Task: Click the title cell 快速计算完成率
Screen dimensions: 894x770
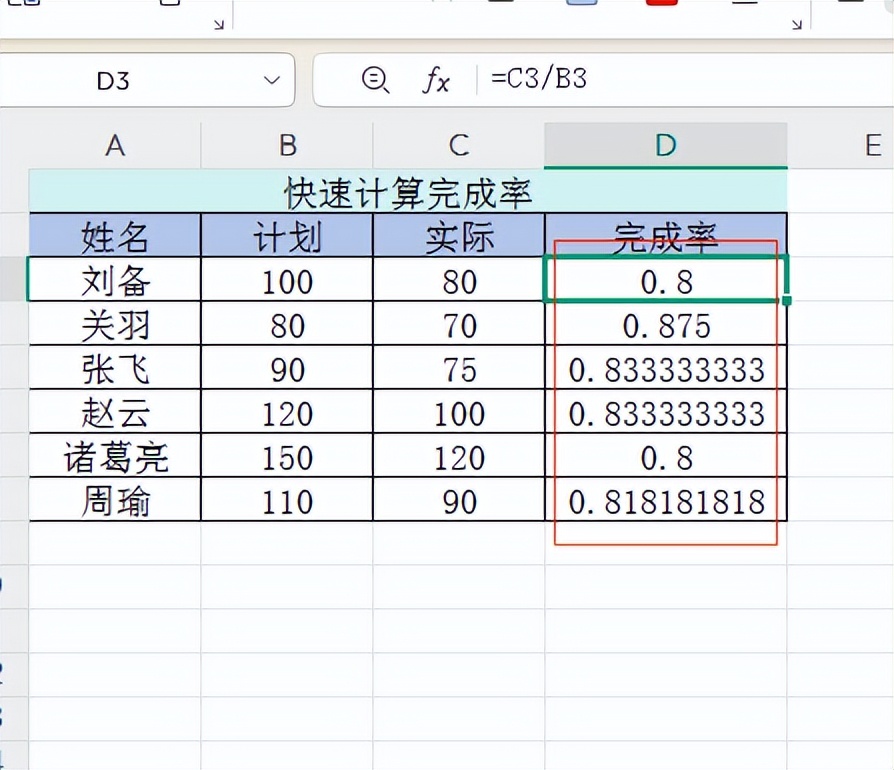Action: pos(408,192)
